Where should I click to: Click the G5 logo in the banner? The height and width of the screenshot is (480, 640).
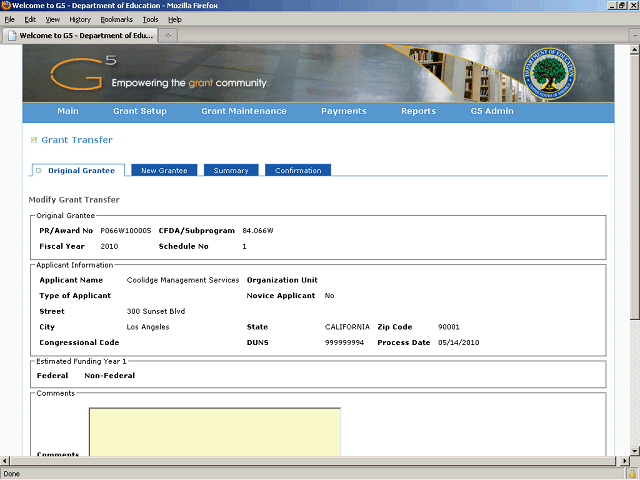[83, 73]
